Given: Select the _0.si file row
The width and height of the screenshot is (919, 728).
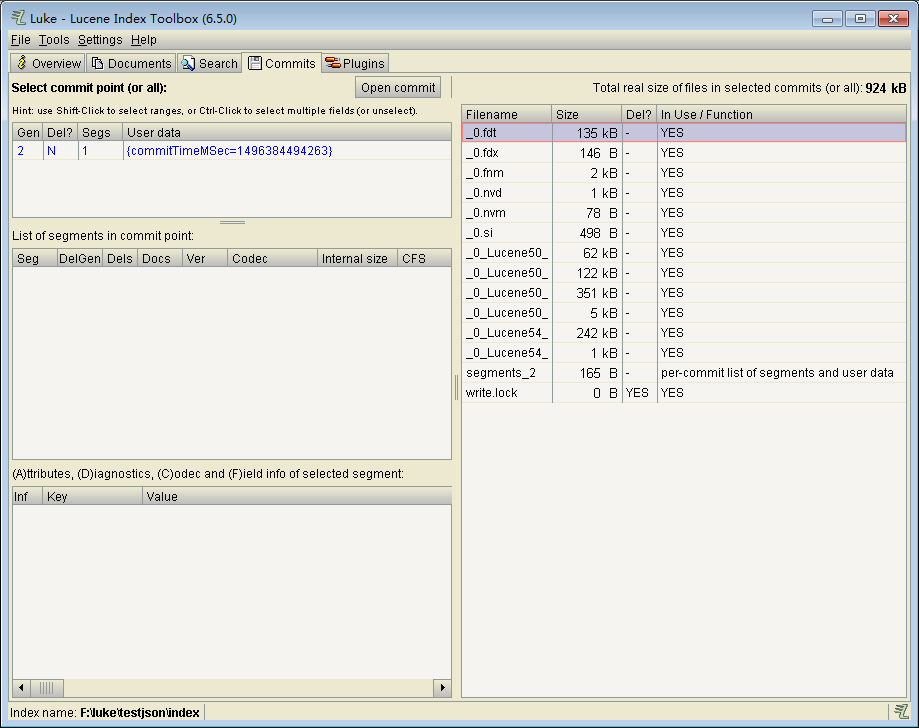Looking at the screenshot, I should (684, 233).
